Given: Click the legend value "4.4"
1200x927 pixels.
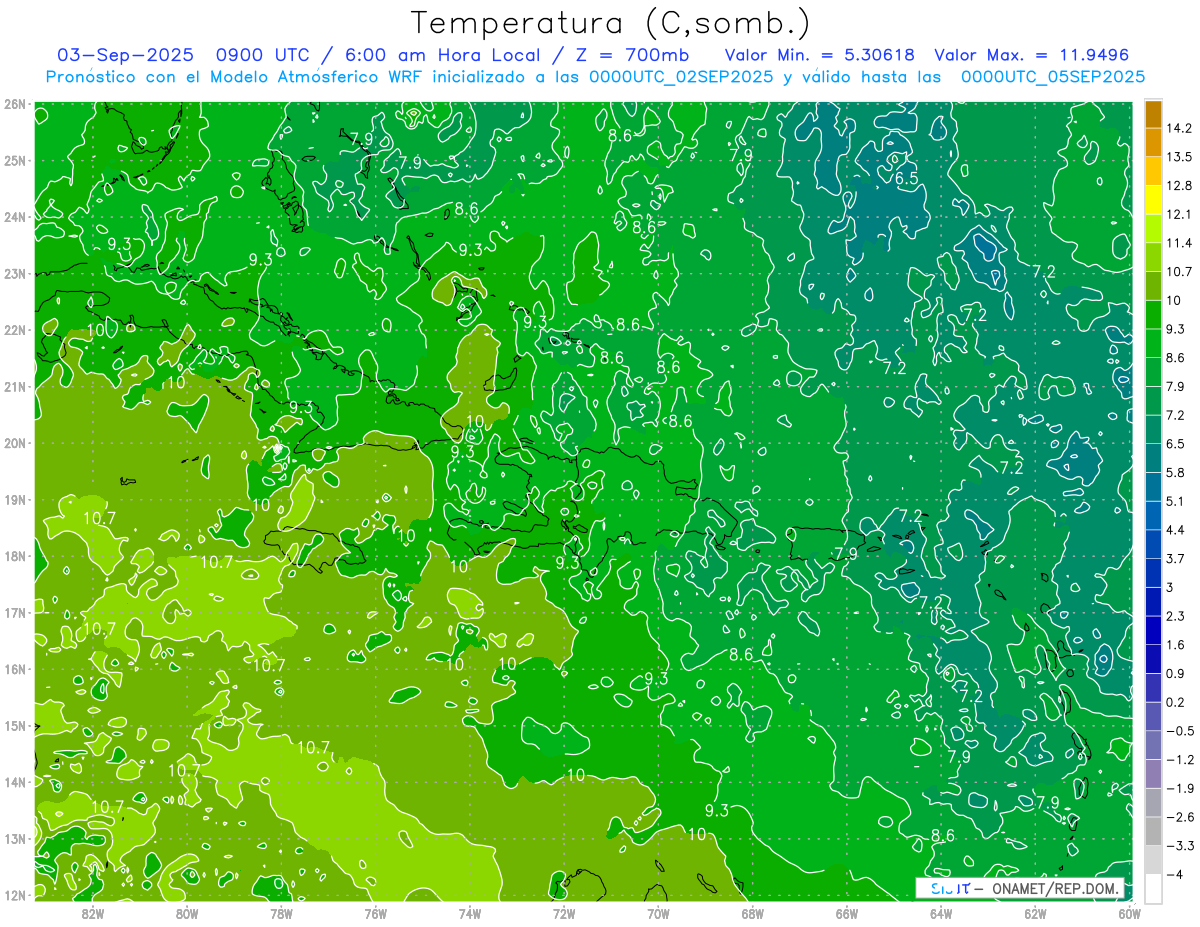Looking at the screenshot, I should coord(1175,530).
